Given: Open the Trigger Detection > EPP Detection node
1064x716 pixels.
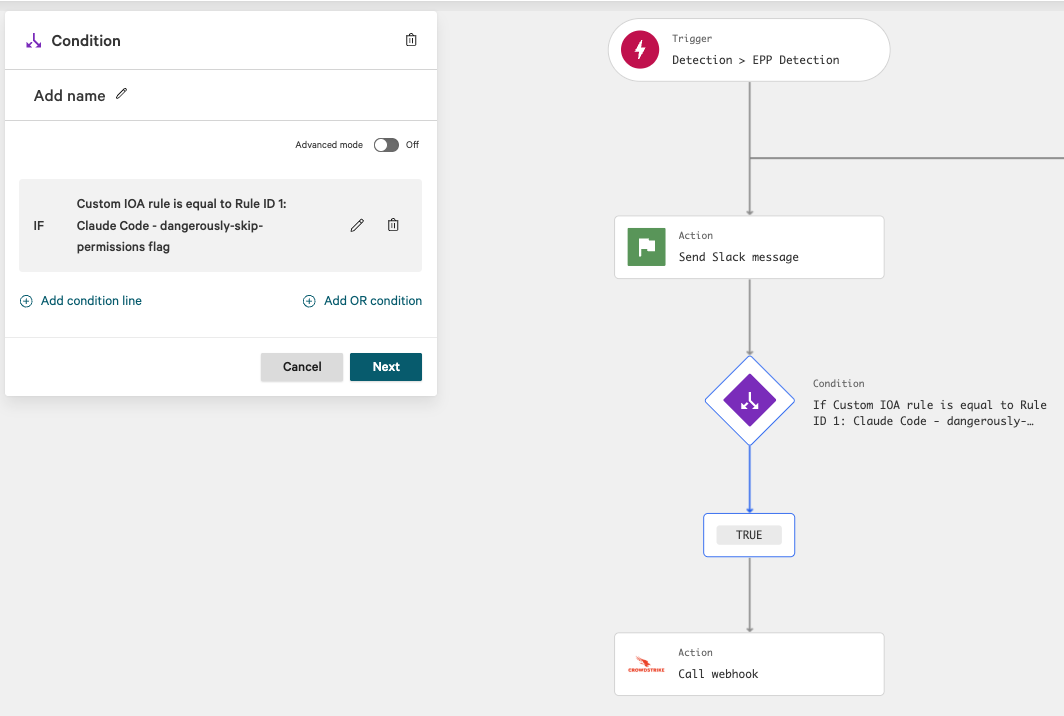Looking at the screenshot, I should [x=749, y=50].
